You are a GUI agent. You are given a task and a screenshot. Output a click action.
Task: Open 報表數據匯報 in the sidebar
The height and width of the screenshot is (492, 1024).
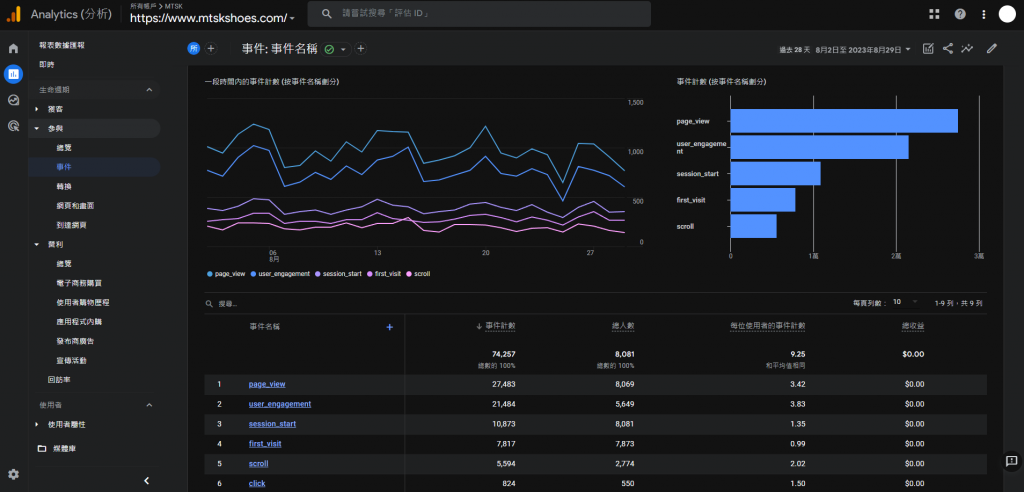pyautogui.click(x=61, y=45)
